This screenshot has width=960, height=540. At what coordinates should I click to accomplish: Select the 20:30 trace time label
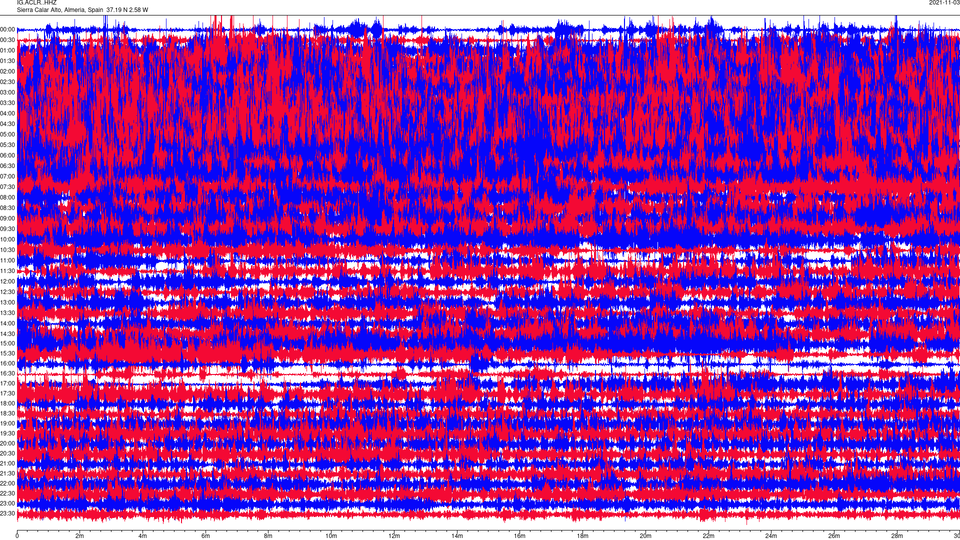7,453
